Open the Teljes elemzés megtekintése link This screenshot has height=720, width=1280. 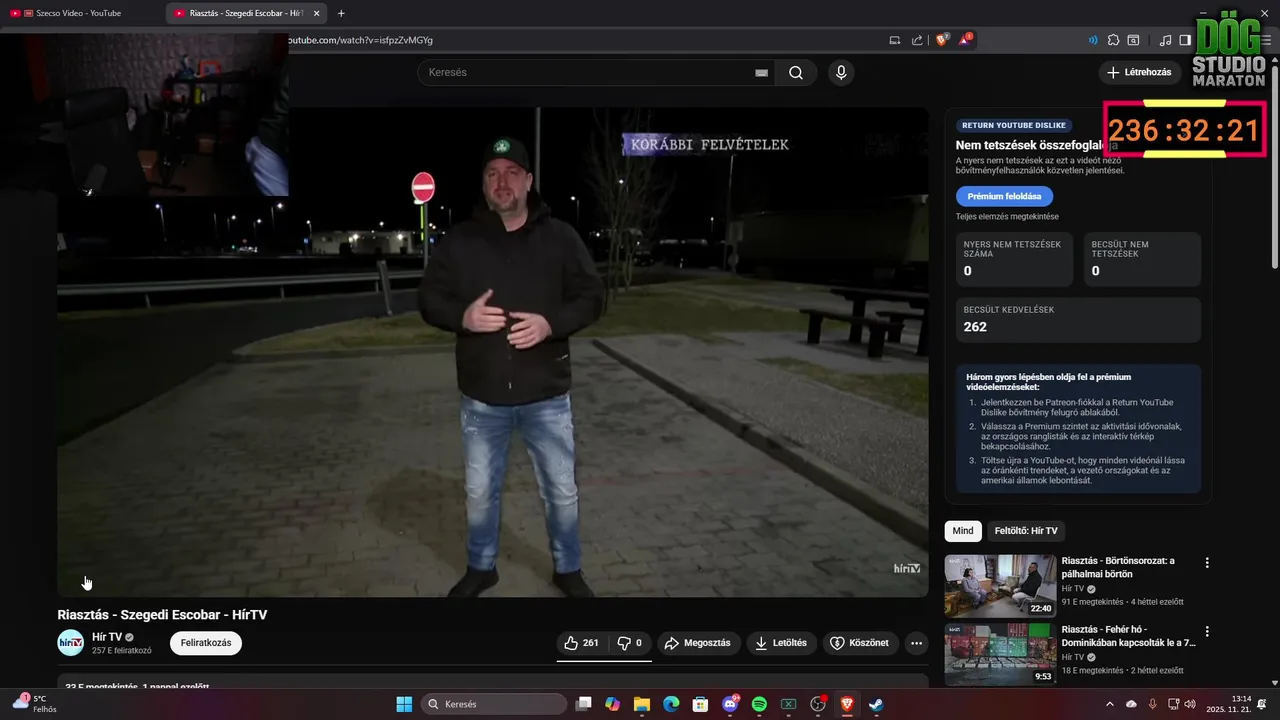[1007, 216]
